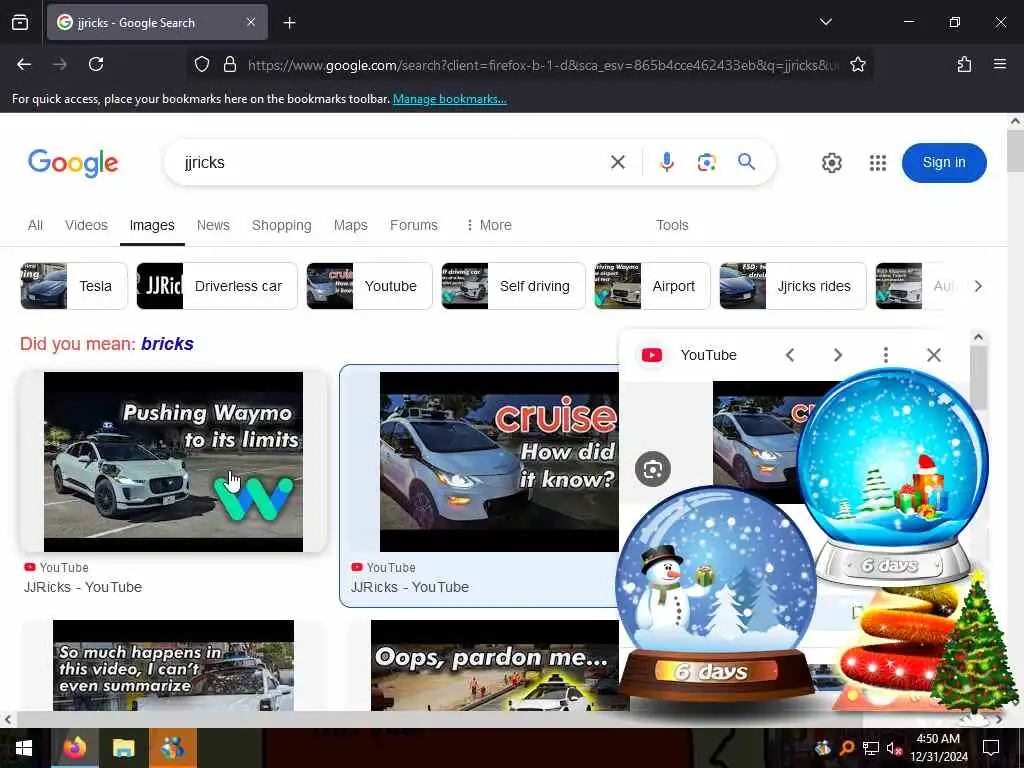This screenshot has height=768, width=1024.
Task: Close the image preview panel
Action: (x=934, y=355)
